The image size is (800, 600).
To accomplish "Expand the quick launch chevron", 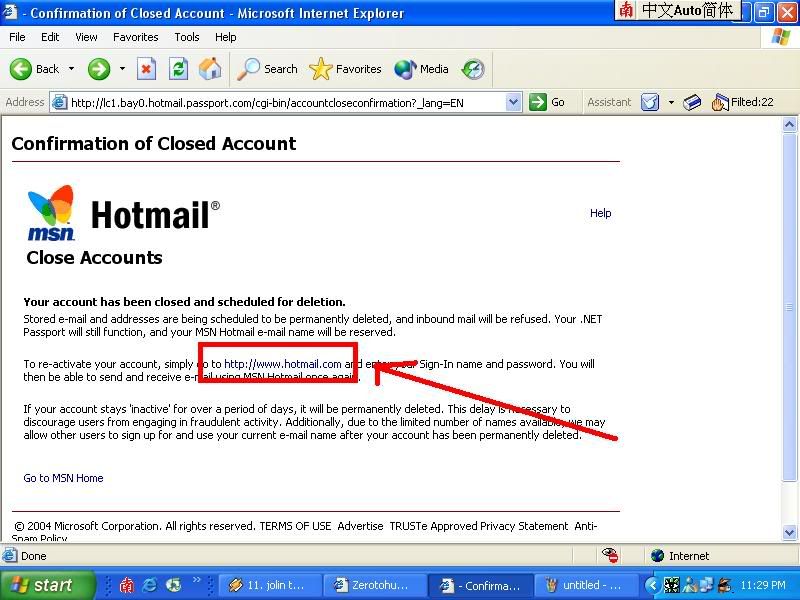I will 196,580.
